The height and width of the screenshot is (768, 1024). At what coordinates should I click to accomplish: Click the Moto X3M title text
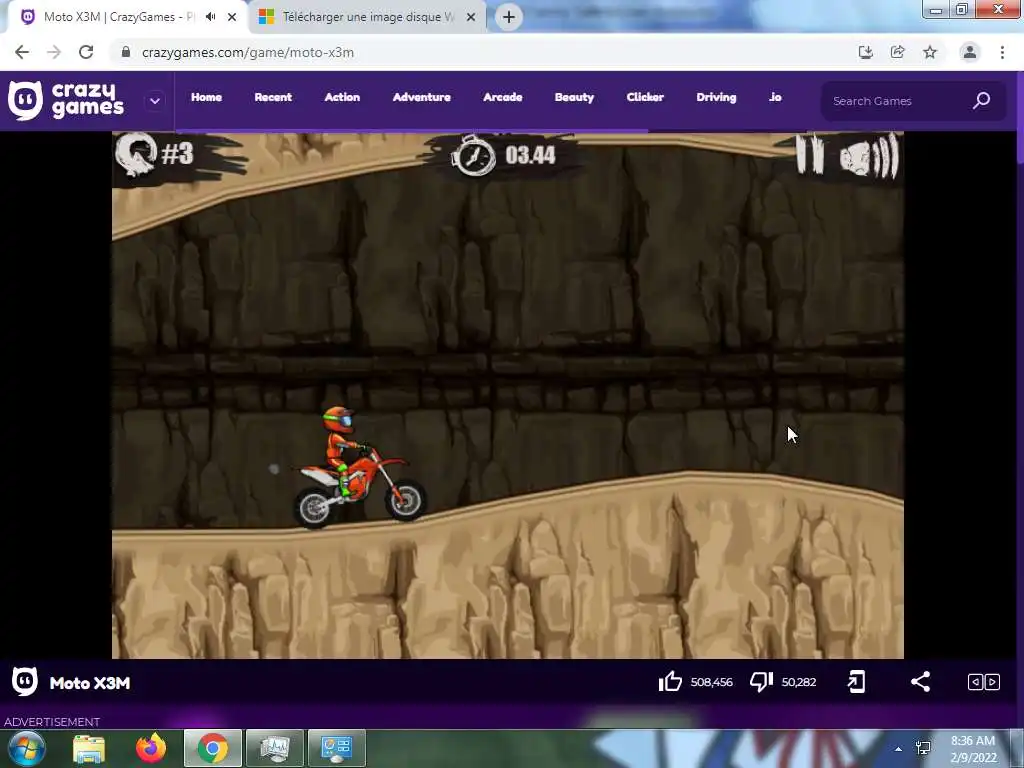tap(90, 683)
